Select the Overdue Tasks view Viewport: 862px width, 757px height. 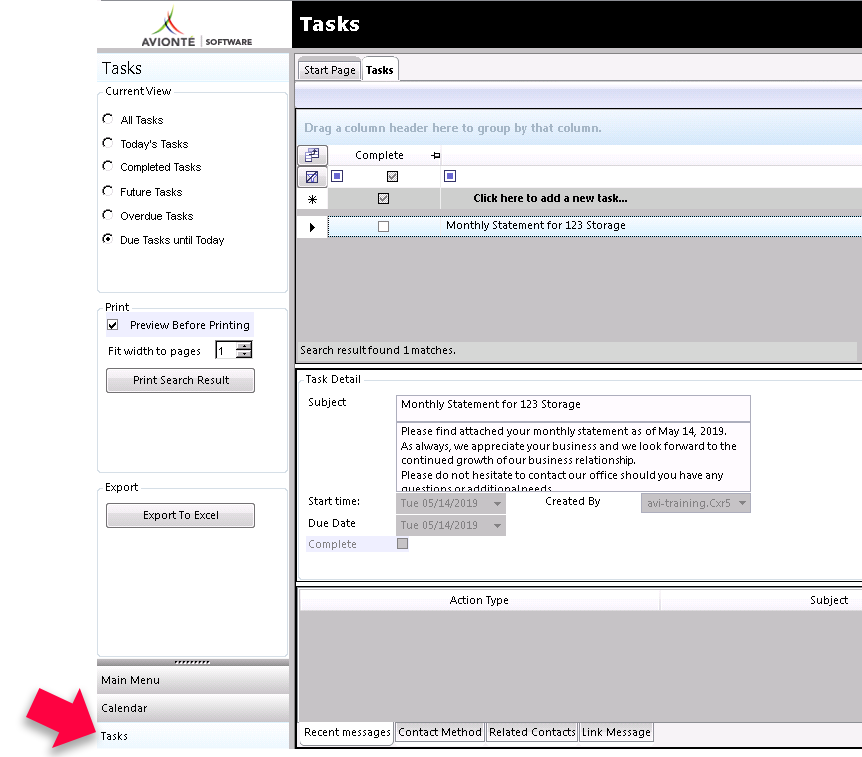tap(108, 215)
